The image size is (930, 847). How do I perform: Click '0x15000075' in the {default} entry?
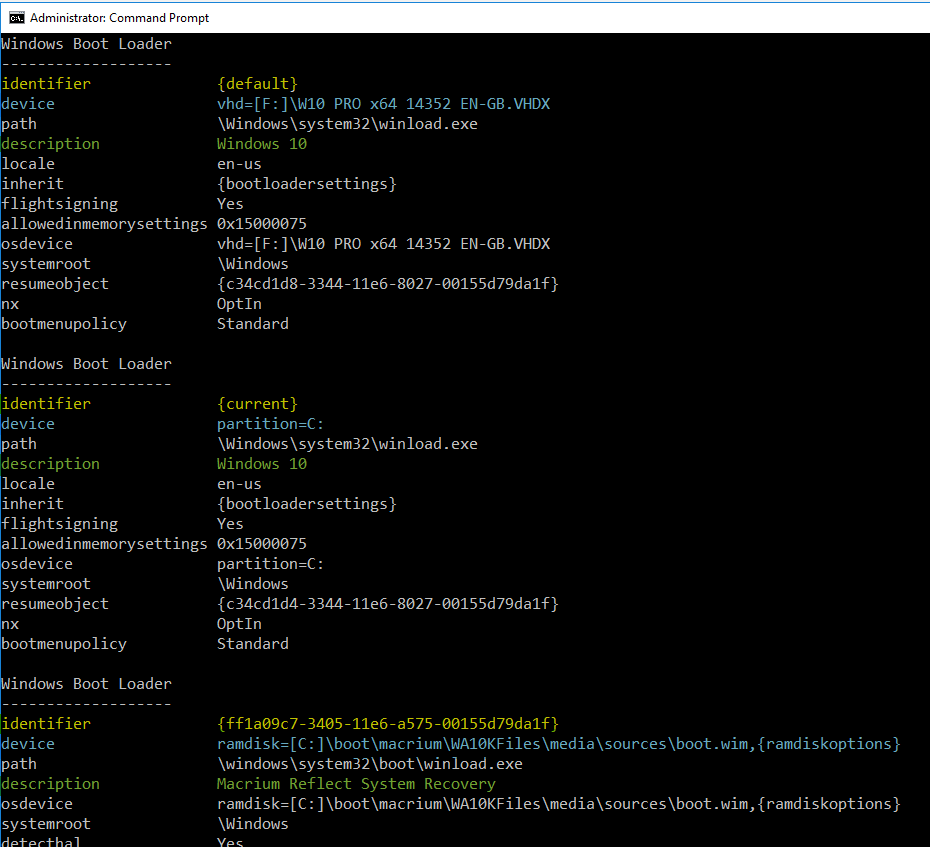[x=262, y=224]
